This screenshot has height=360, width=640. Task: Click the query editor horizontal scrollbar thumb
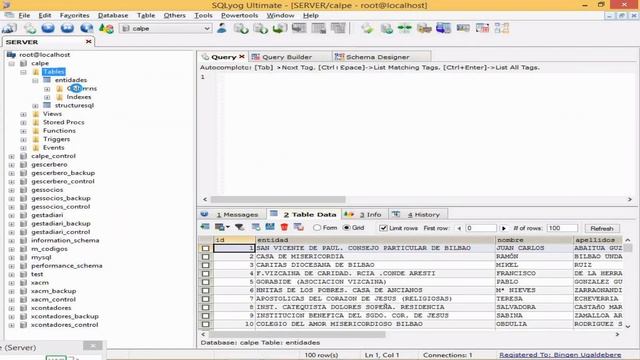click(x=278, y=200)
